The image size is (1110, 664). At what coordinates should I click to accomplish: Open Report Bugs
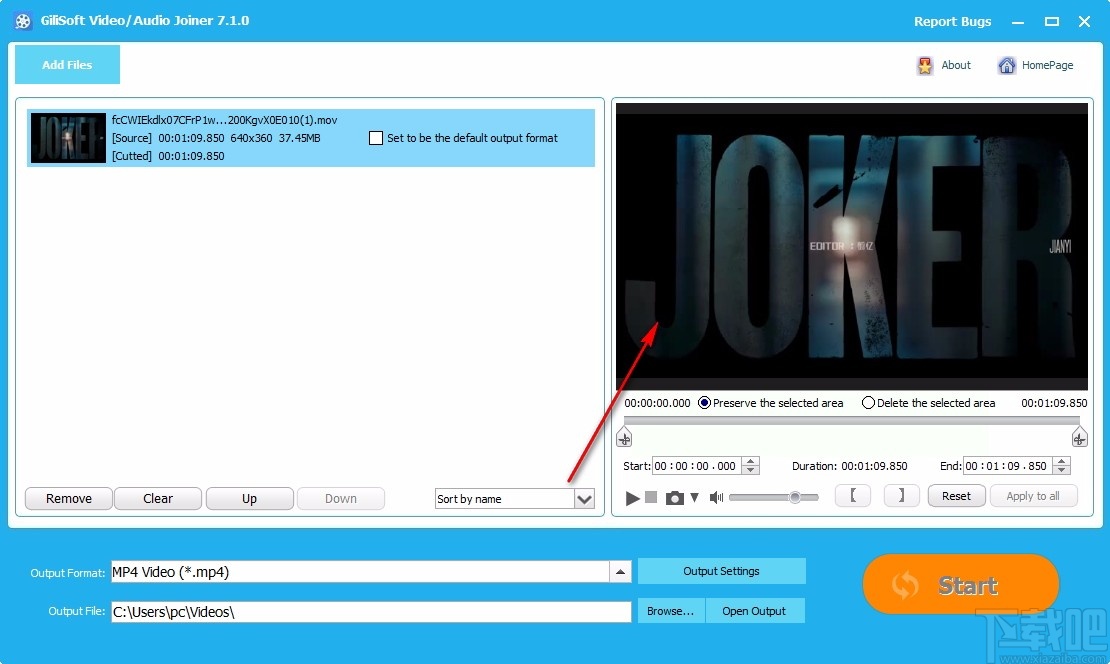(x=951, y=21)
